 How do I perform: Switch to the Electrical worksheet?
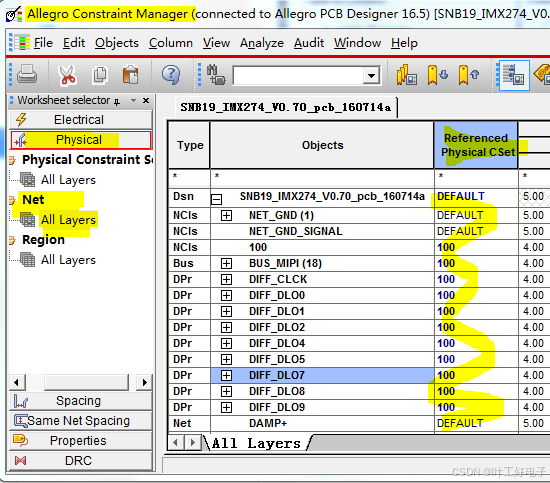(x=81, y=120)
